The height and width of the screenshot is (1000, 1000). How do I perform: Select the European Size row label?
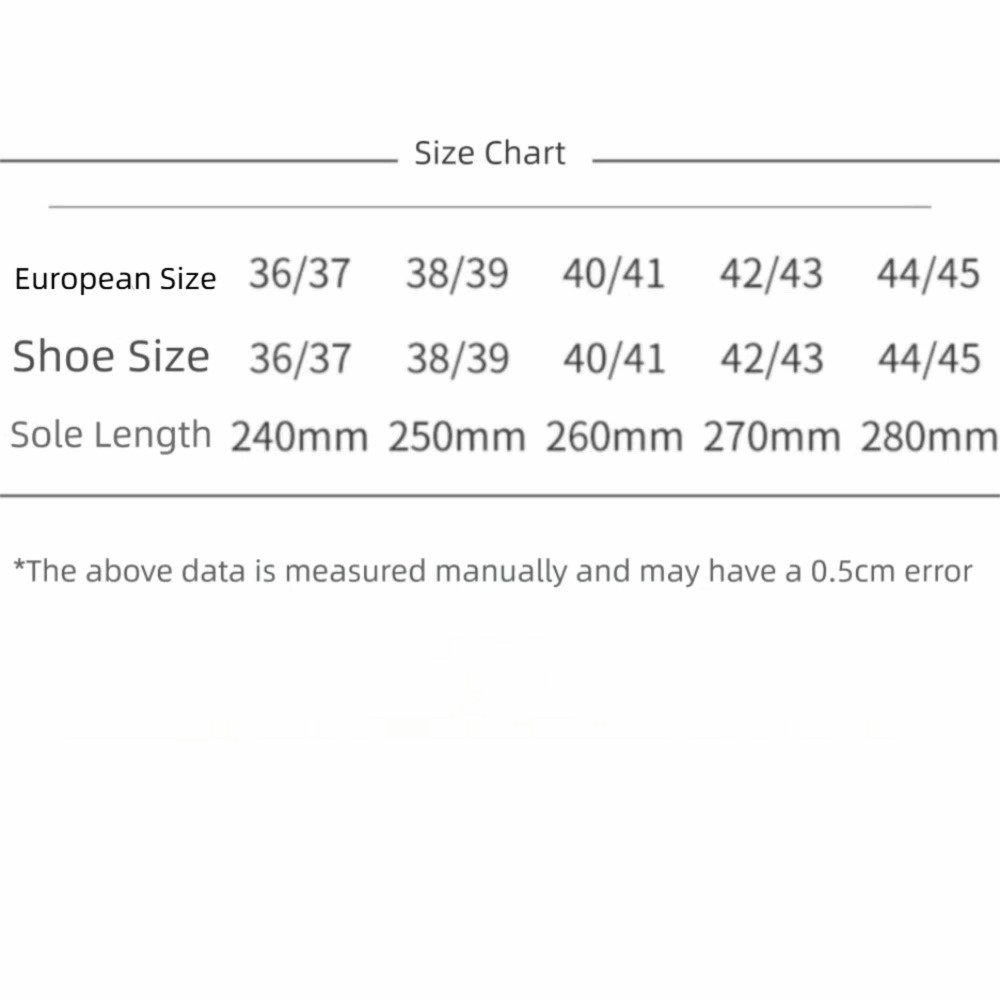tap(115, 279)
